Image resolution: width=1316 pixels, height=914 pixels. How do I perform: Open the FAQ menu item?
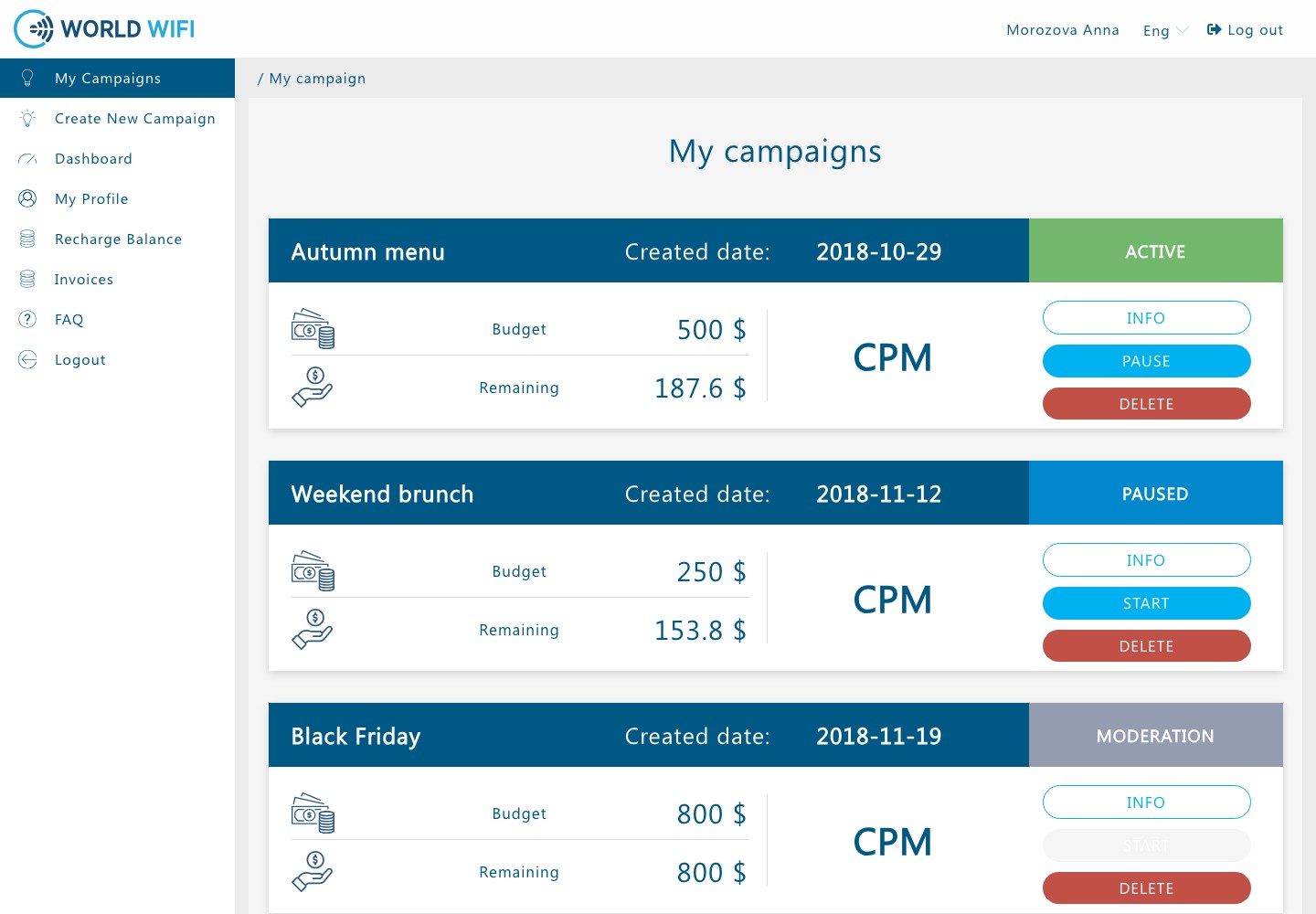point(117,320)
